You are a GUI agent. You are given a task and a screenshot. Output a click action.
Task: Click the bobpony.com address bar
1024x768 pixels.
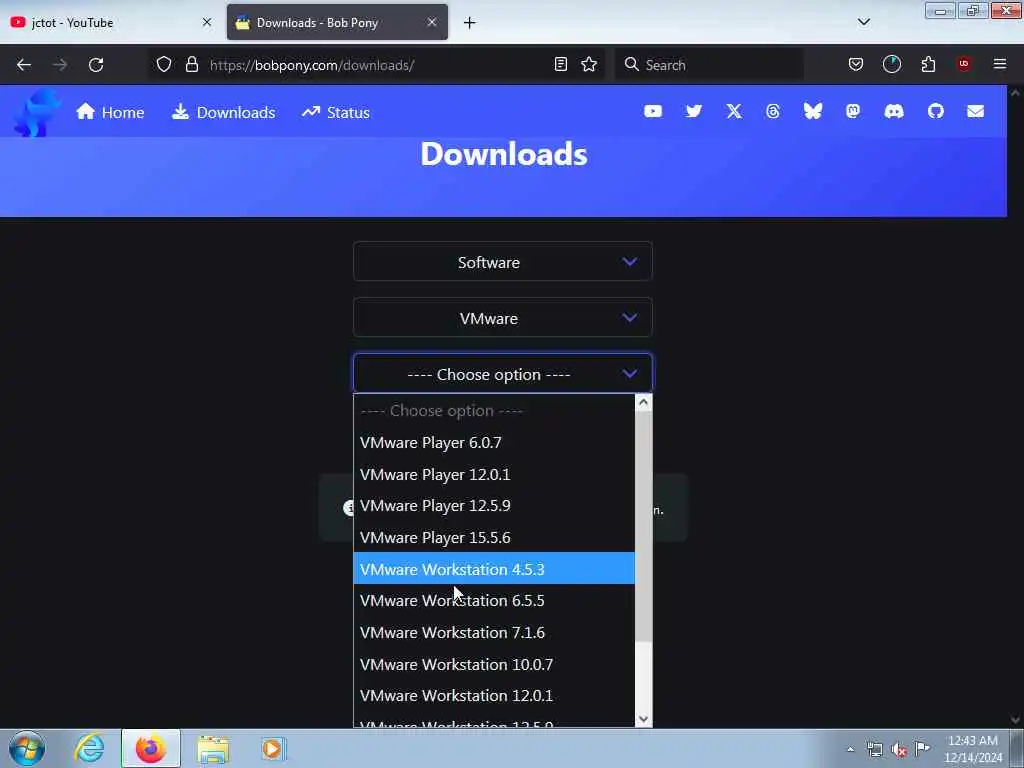point(377,65)
